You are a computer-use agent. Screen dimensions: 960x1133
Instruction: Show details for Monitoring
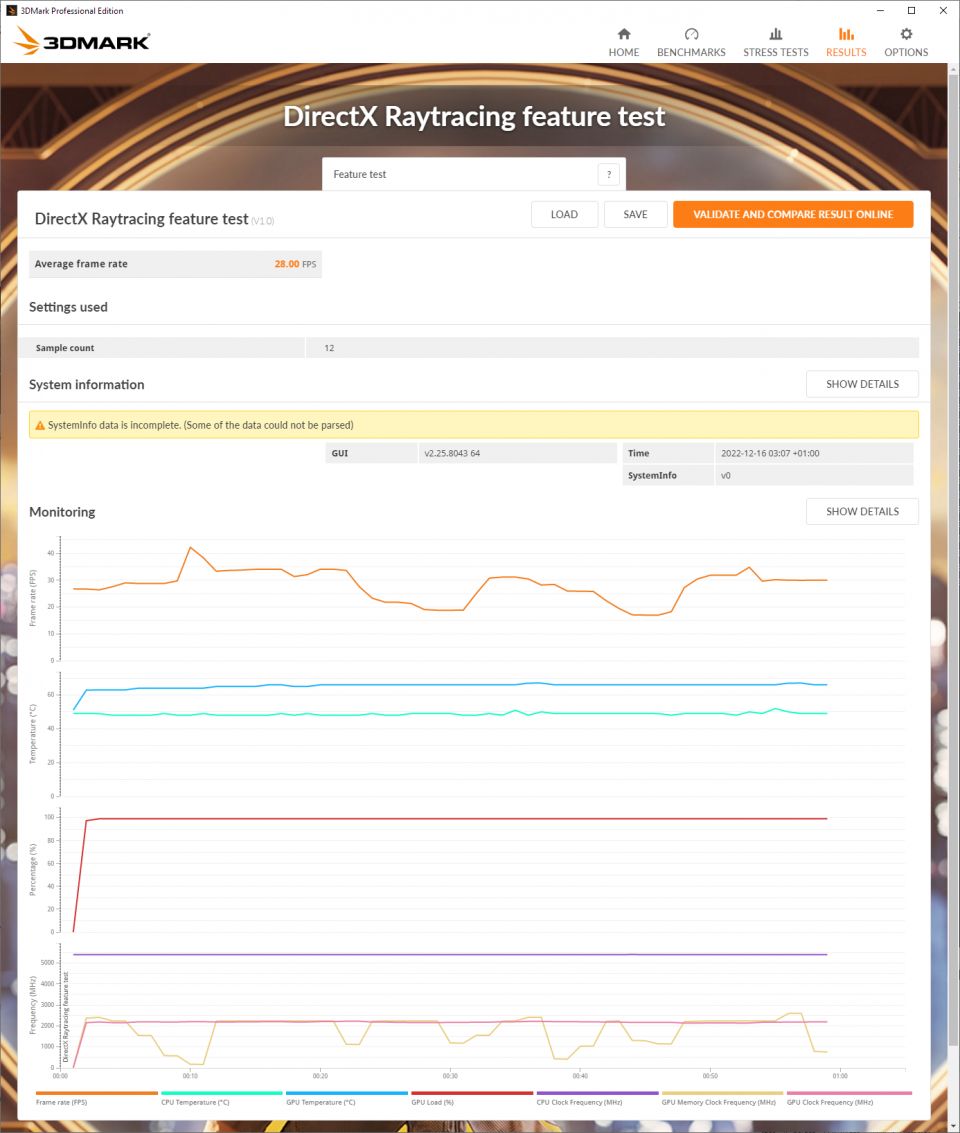tap(862, 511)
